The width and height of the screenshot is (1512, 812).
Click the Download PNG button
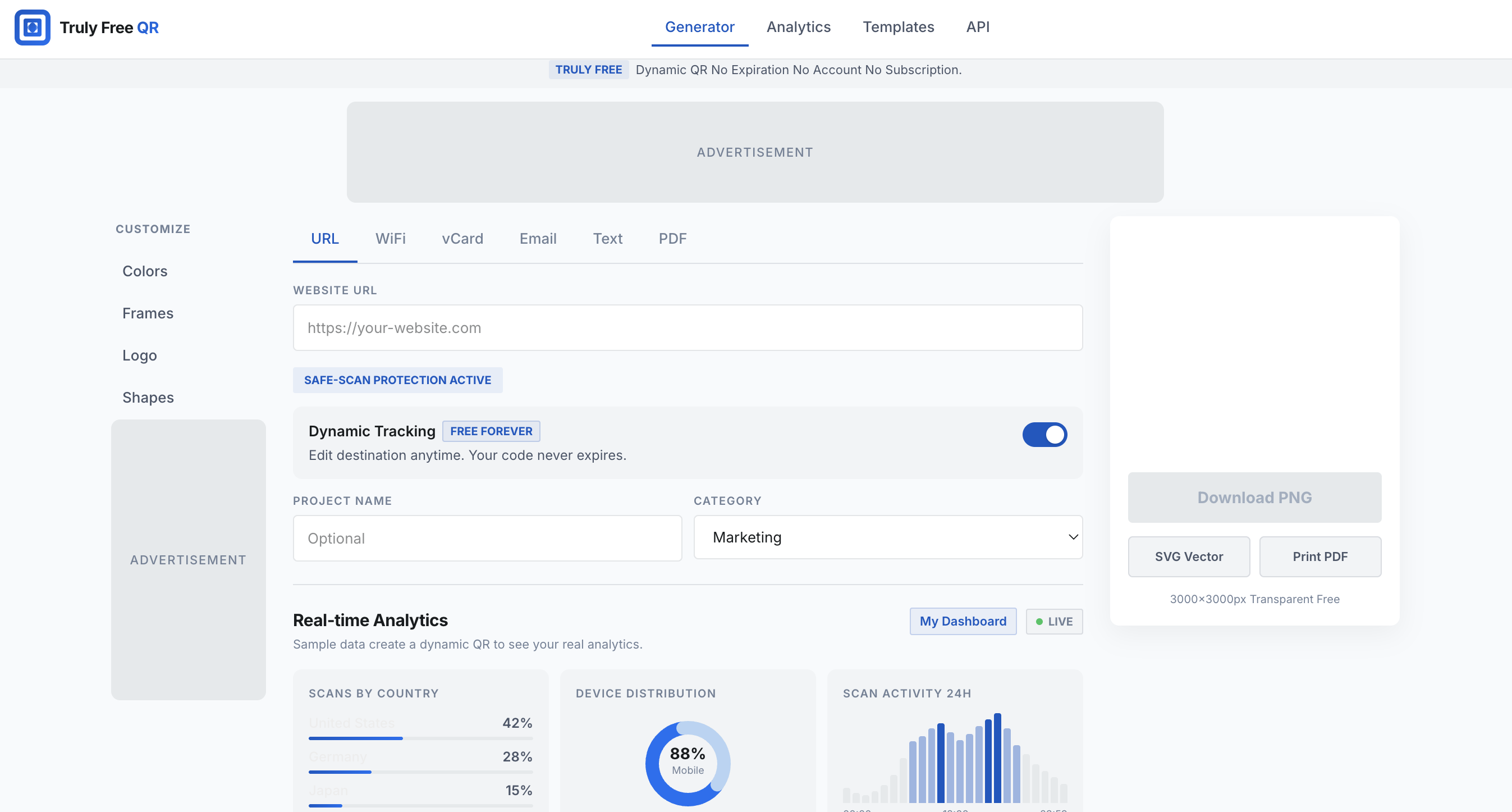tap(1254, 498)
